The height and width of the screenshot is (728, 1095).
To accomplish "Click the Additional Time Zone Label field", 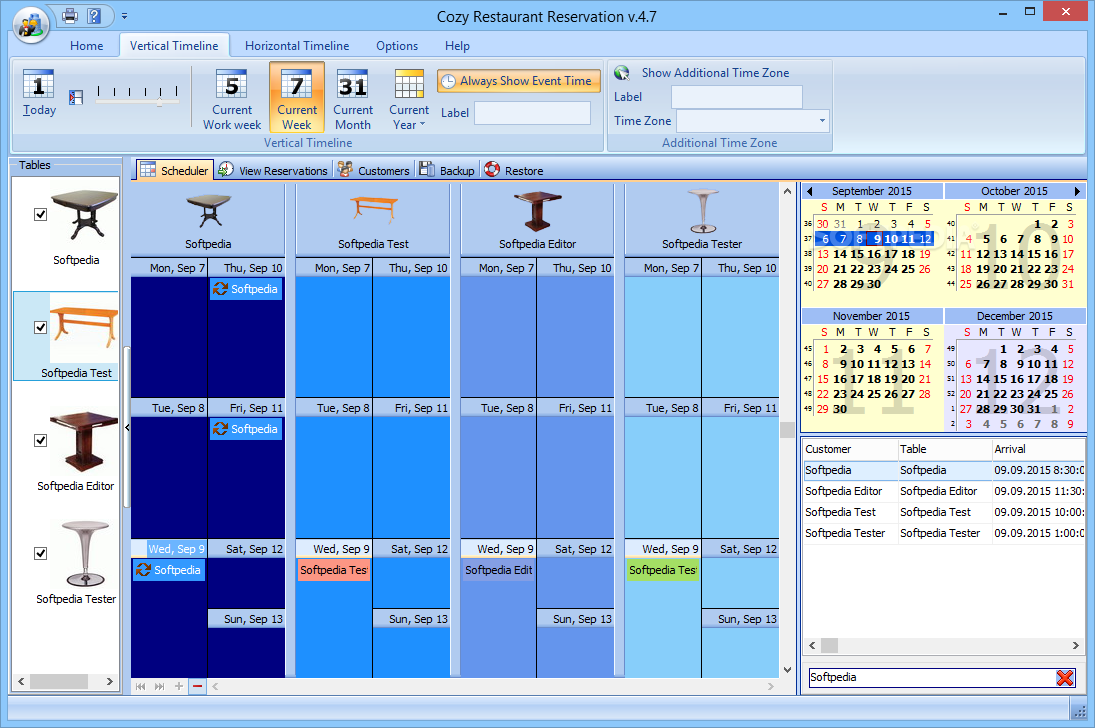I will pyautogui.click(x=737, y=97).
